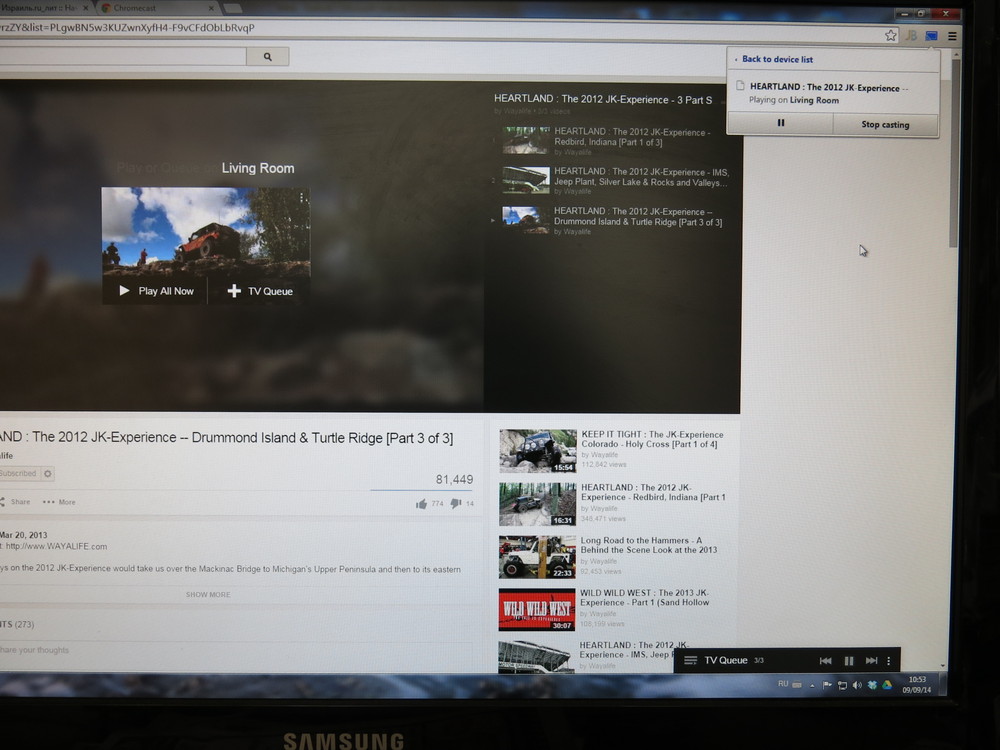Go back to device list
This screenshot has height=750, width=1000.
pyautogui.click(x=777, y=59)
